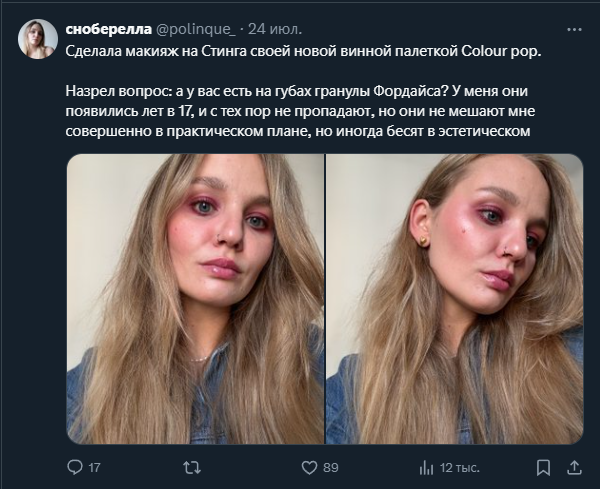The height and width of the screenshot is (489, 600).
Task: Like the tweet with heart icon
Action: coord(309,467)
